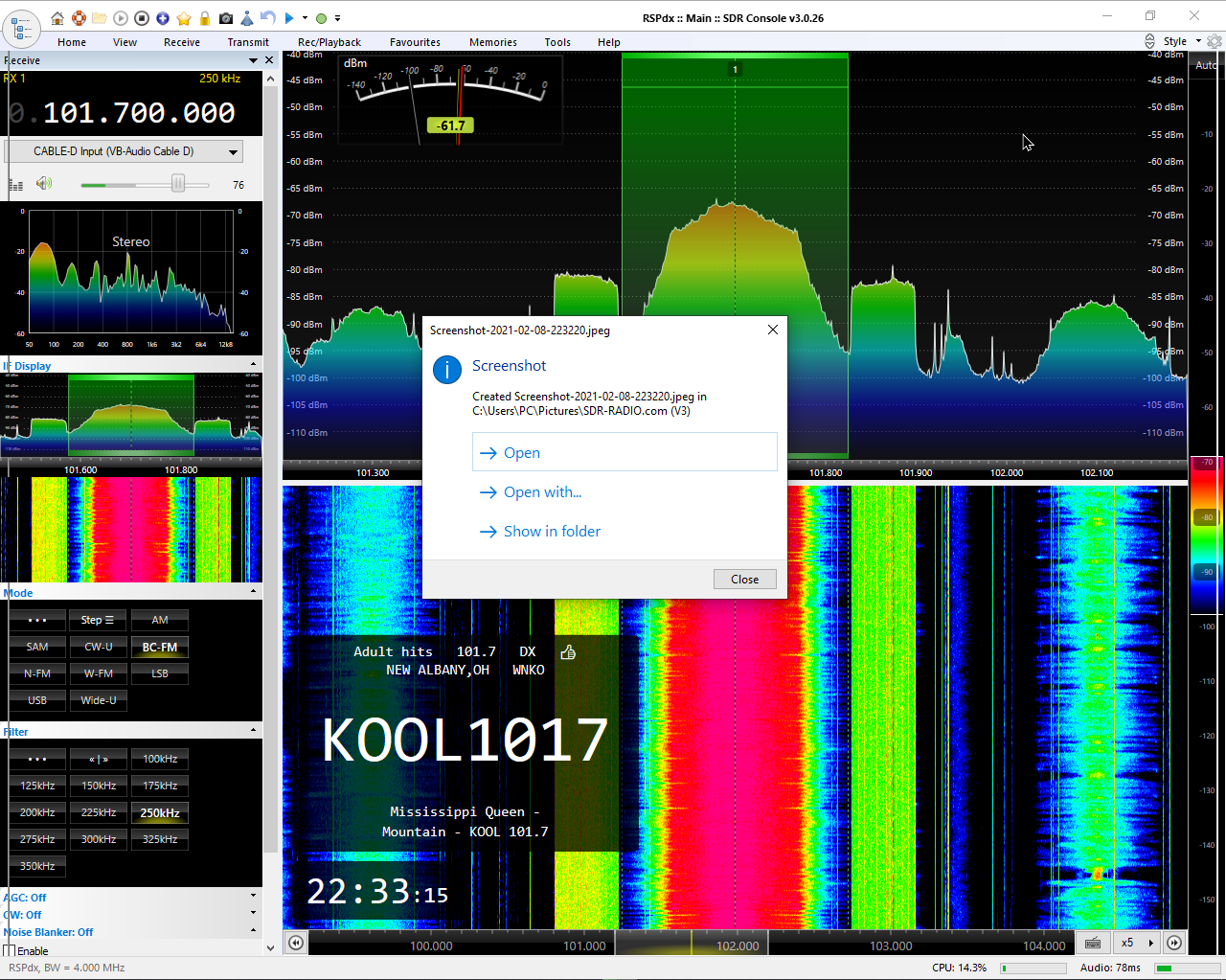Image resolution: width=1226 pixels, height=980 pixels.
Task: Click the black stop button in toolbar
Action: pyautogui.click(x=142, y=18)
